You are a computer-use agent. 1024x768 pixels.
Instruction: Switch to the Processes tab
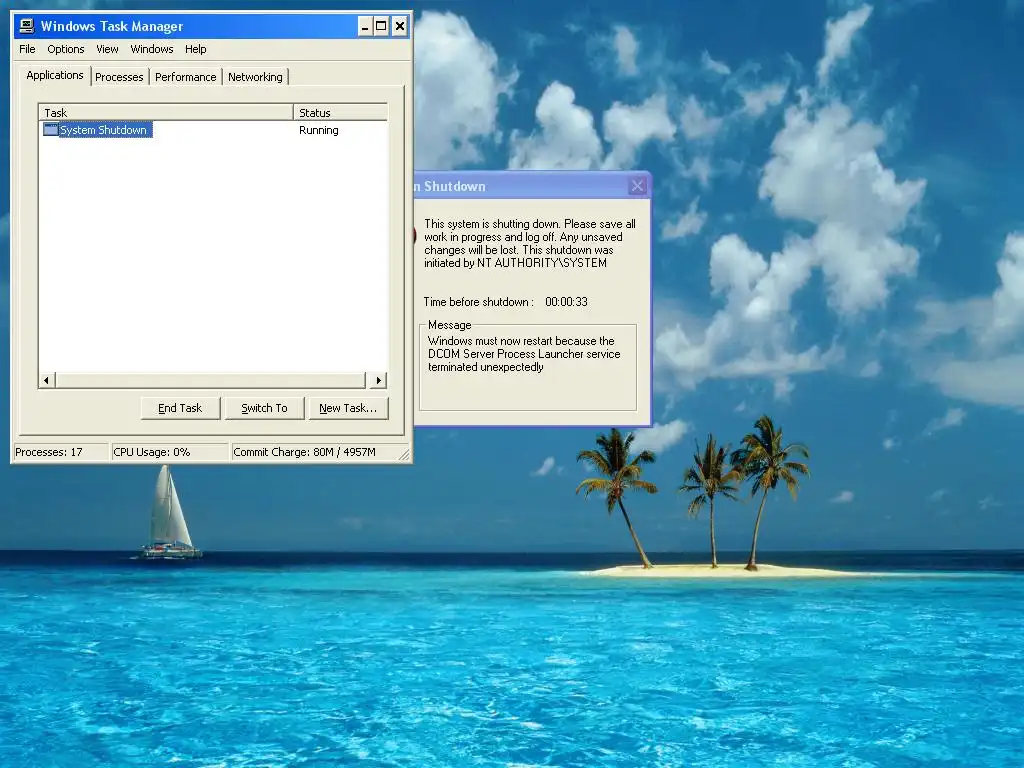pos(119,77)
